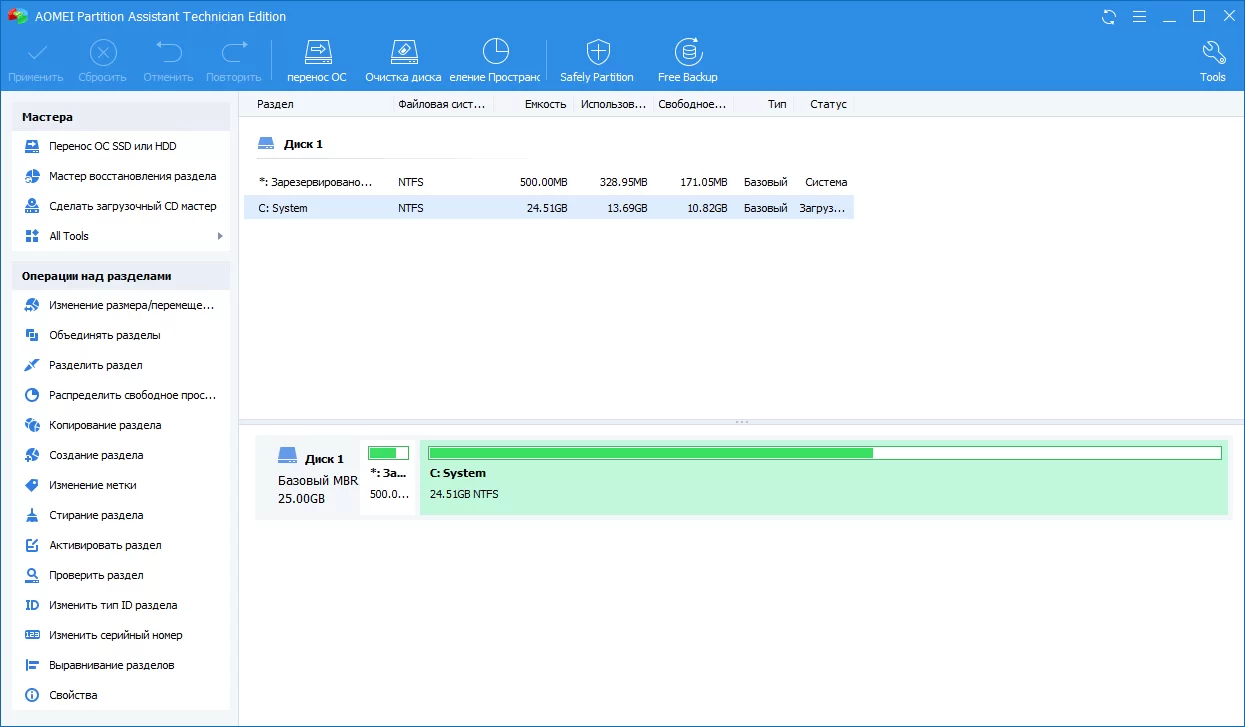The width and height of the screenshot is (1245, 727).
Task: Select the Зарезервировано partition row
Action: click(549, 182)
